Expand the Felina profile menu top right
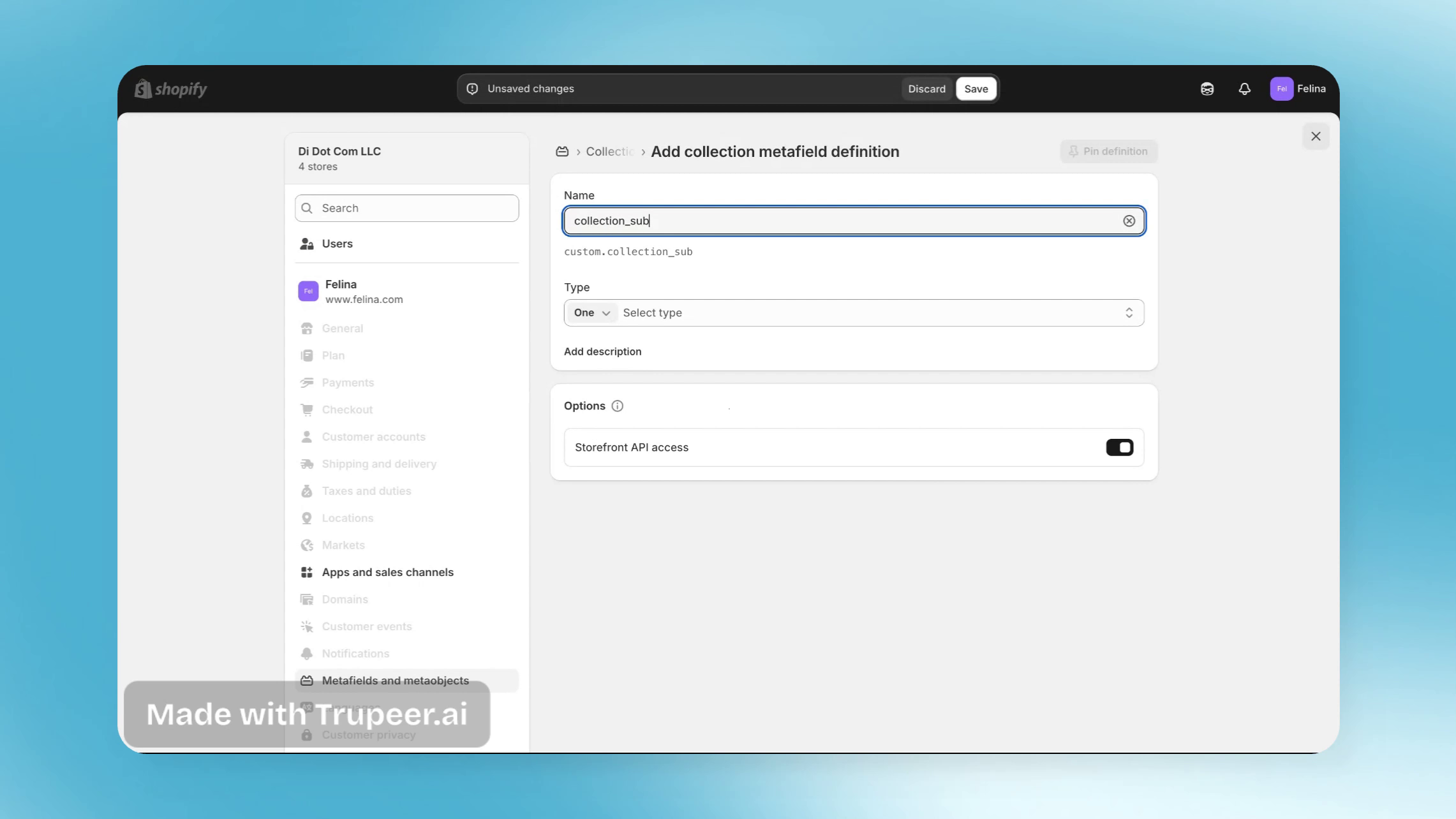This screenshot has height=819, width=1456. (1298, 89)
